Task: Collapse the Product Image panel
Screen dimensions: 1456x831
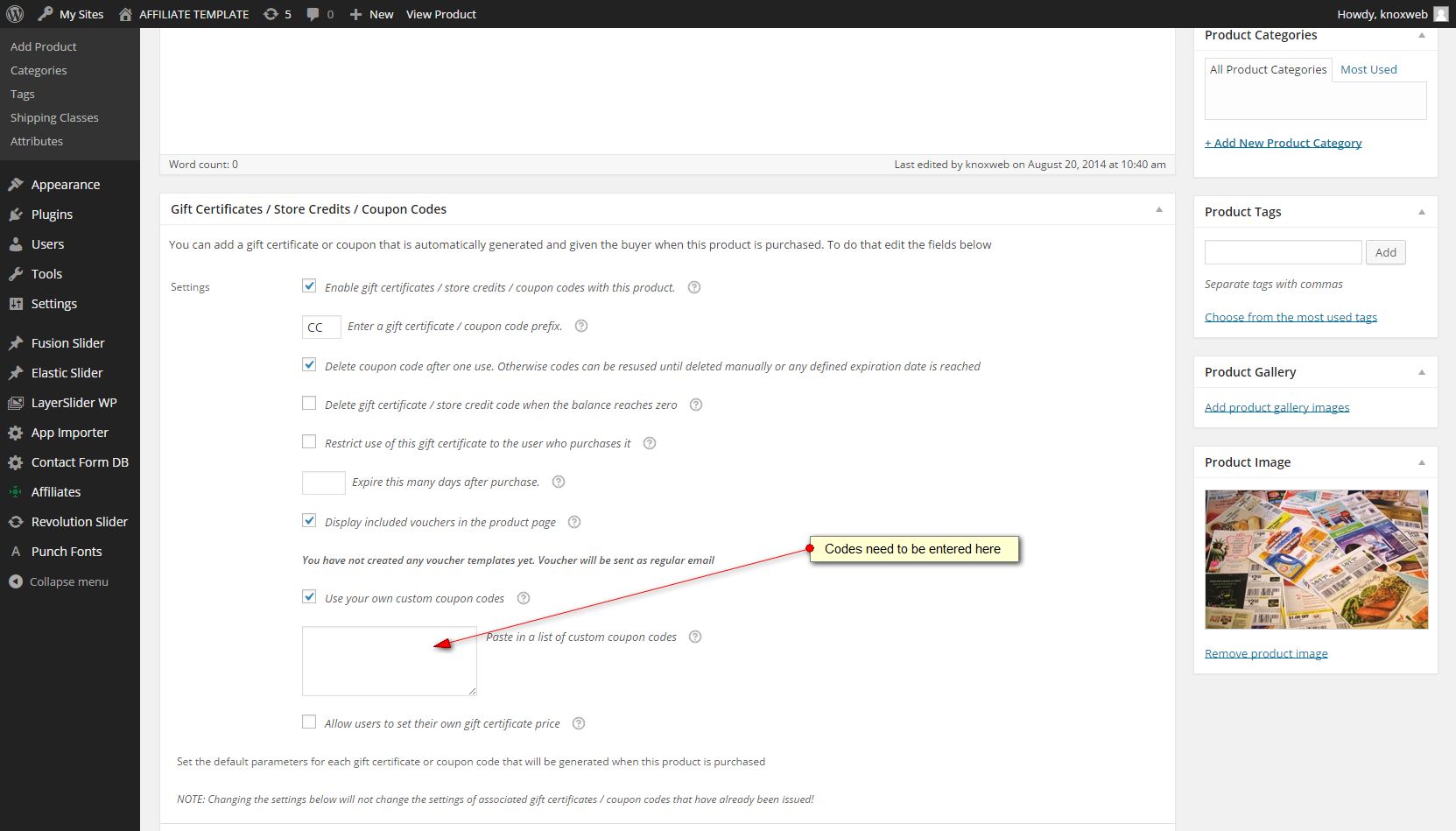Action: pos(1421,462)
